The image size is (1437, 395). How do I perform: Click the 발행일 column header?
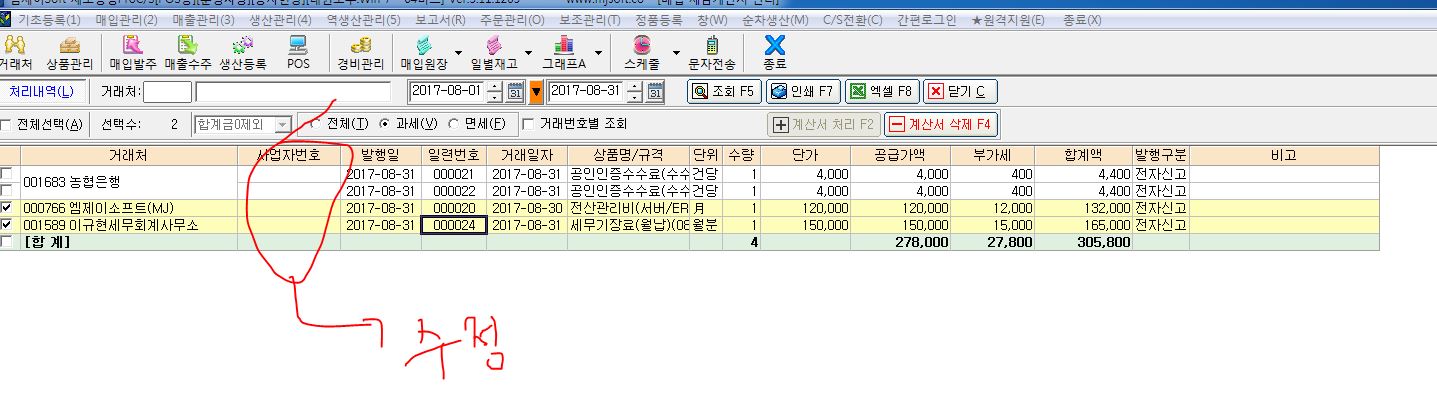pos(380,156)
